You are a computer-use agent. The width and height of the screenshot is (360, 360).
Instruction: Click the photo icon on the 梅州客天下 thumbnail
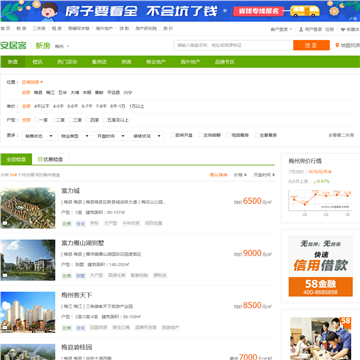5,328
